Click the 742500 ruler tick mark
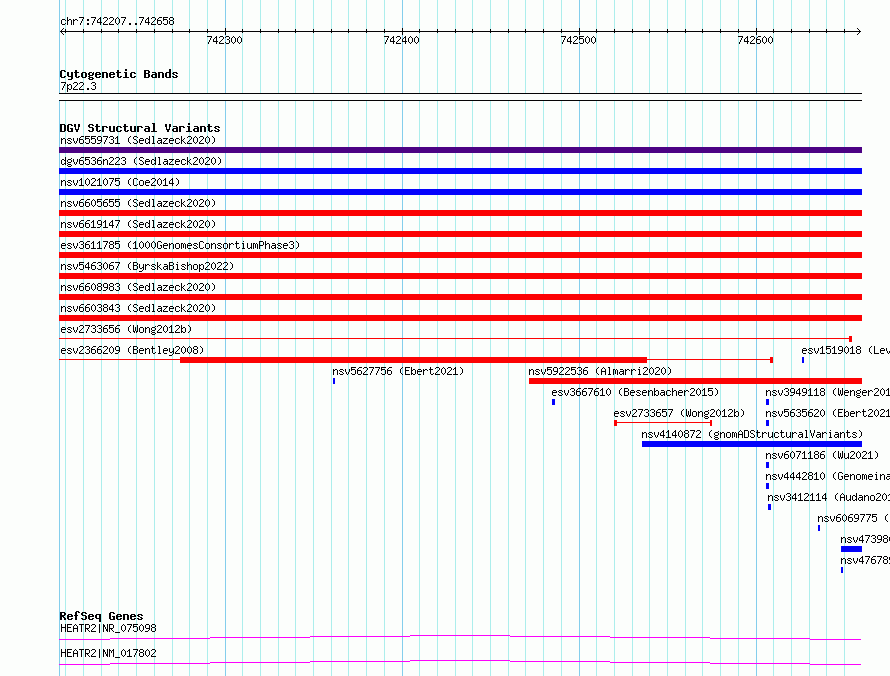Image resolution: width=890 pixels, height=676 pixels. click(579, 31)
